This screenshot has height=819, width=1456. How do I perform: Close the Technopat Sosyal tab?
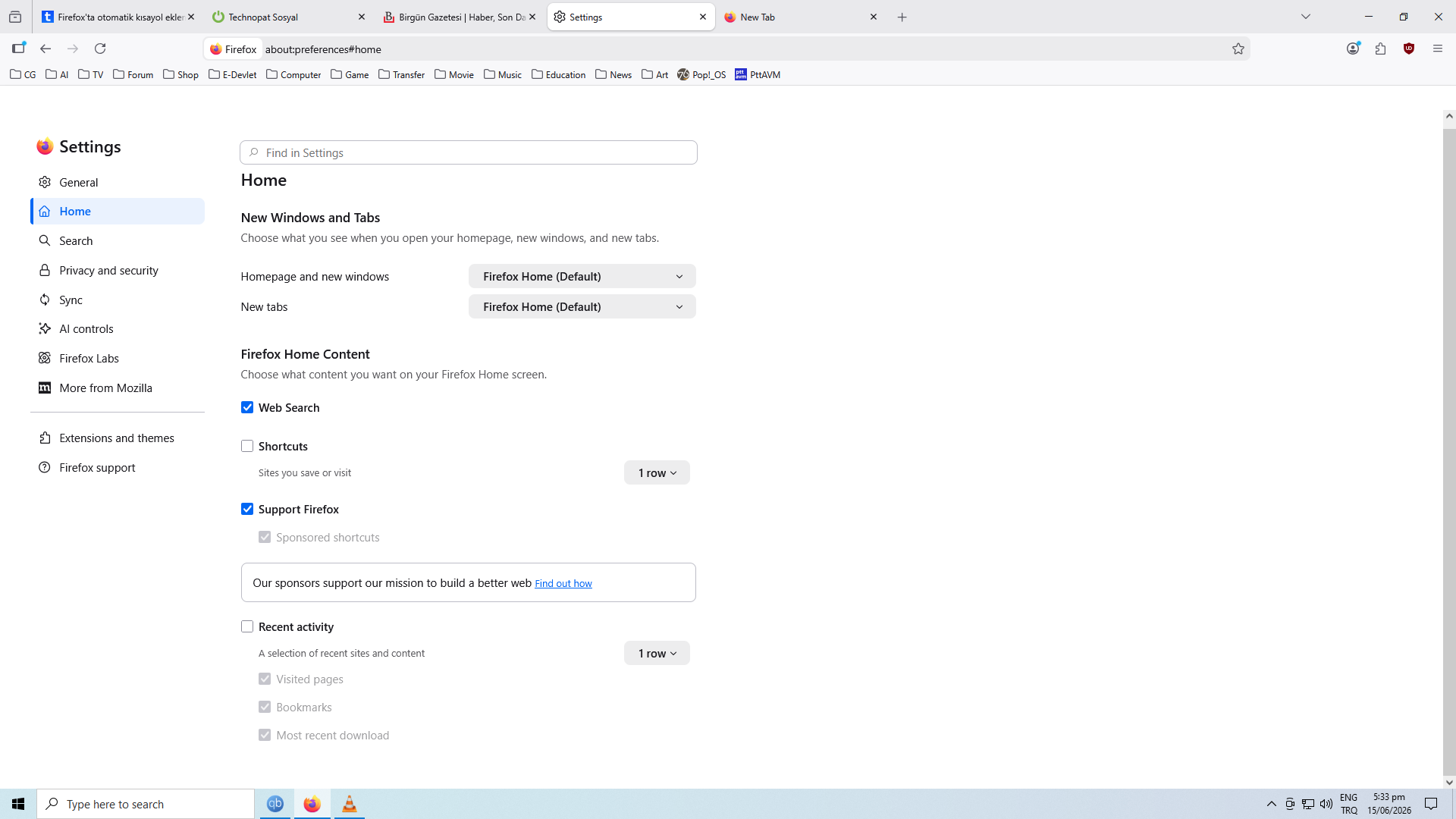(x=362, y=17)
